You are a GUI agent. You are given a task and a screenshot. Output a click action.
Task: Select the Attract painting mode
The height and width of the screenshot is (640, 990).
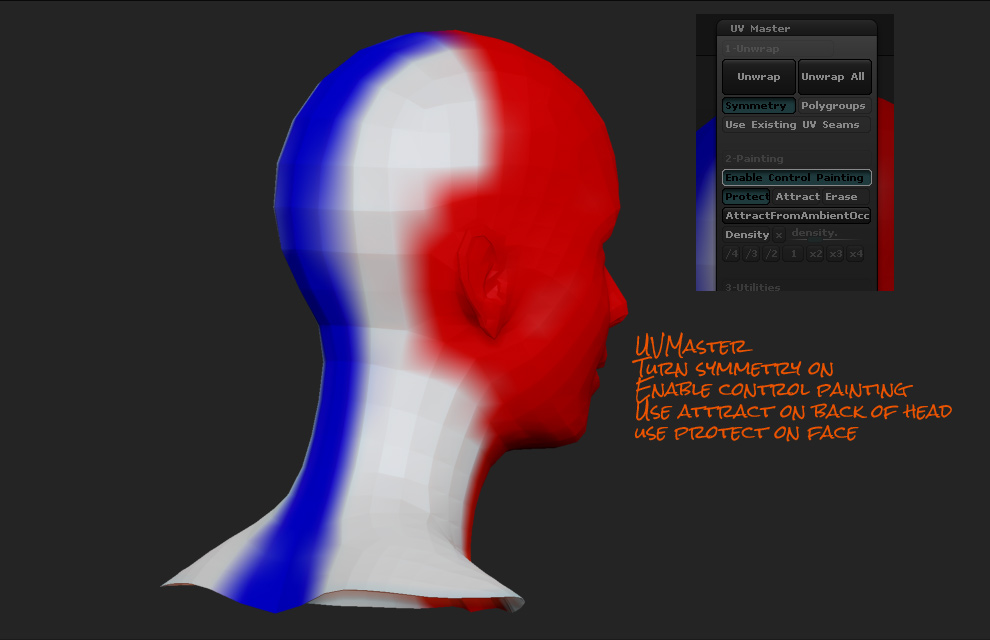pos(797,196)
